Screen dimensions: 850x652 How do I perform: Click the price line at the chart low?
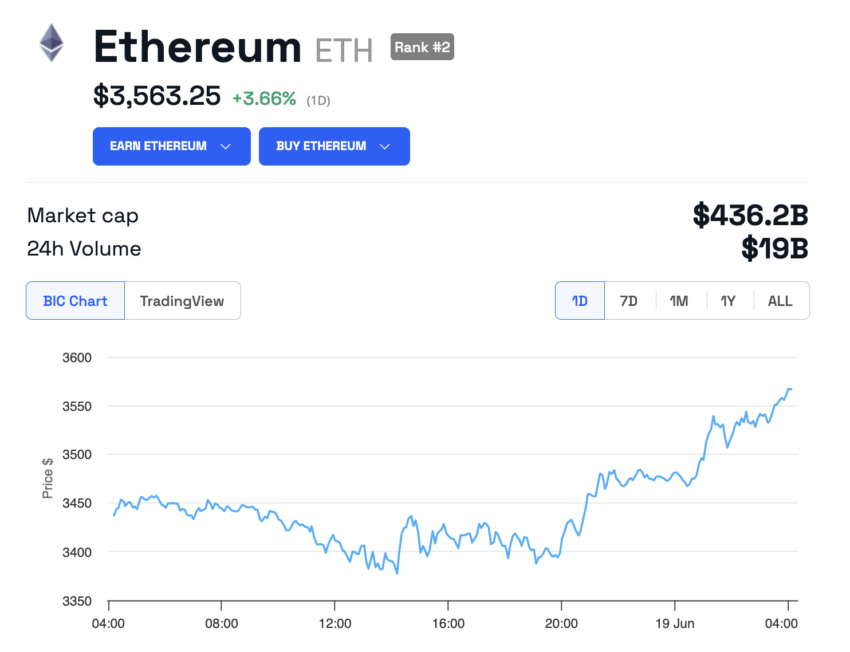point(396,573)
